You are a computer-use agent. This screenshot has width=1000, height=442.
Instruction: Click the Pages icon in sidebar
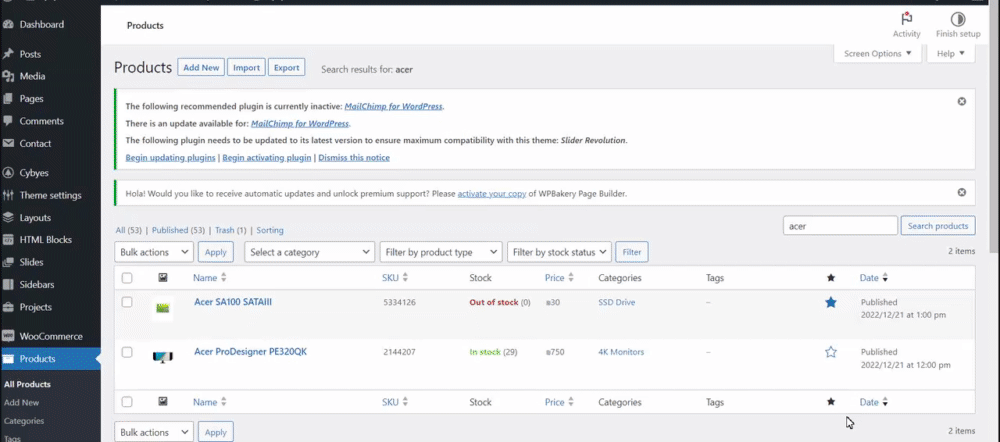point(8,99)
